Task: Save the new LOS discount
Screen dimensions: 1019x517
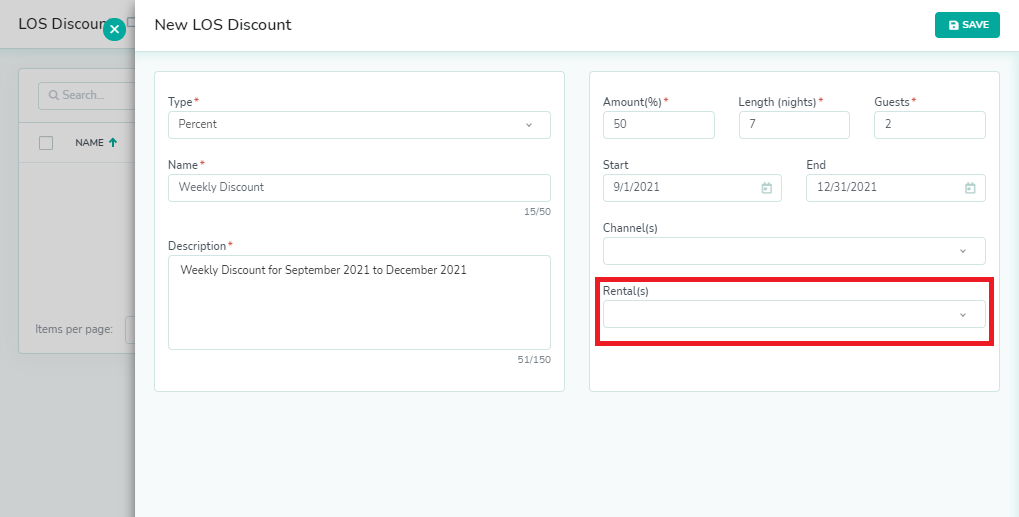Action: click(x=967, y=25)
